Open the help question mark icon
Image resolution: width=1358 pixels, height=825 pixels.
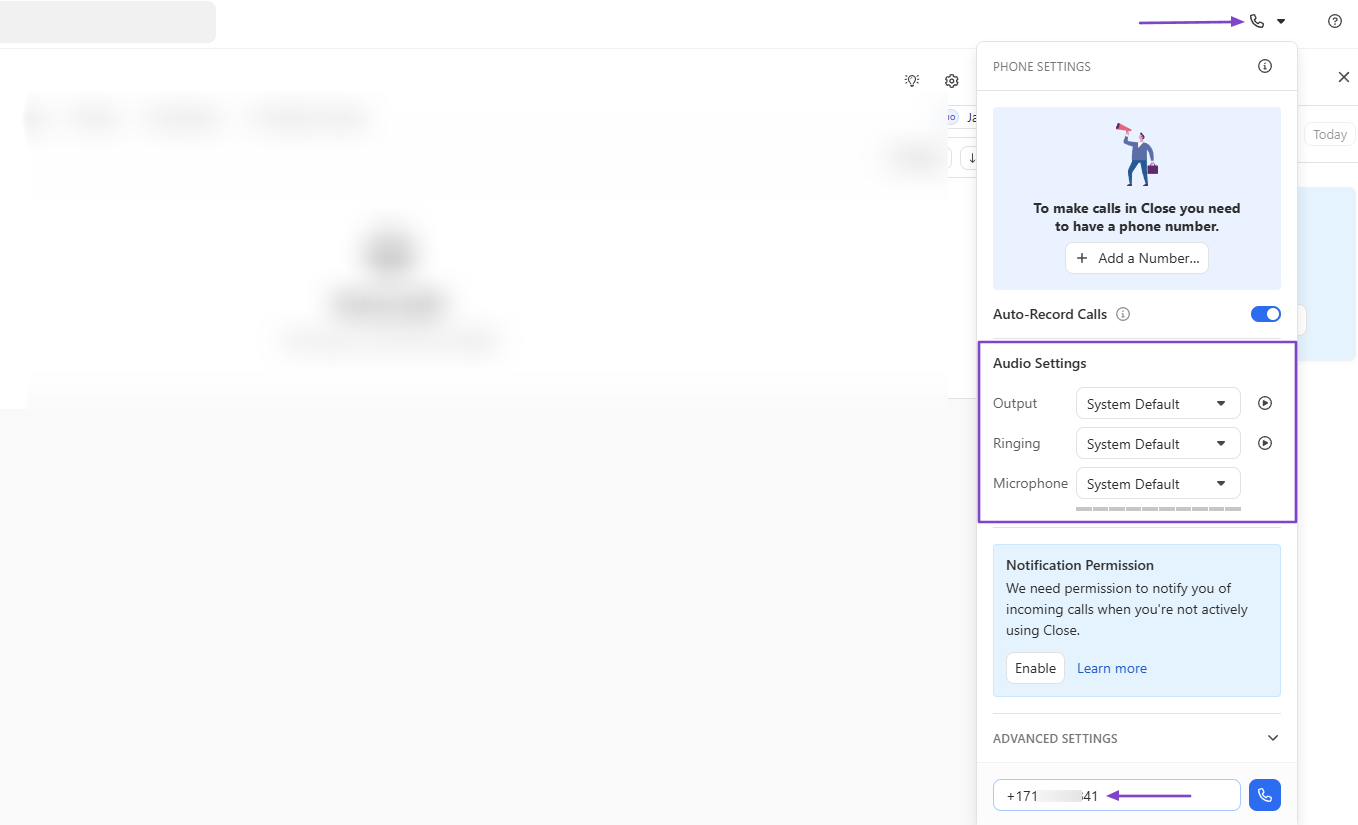pyautogui.click(x=1335, y=21)
